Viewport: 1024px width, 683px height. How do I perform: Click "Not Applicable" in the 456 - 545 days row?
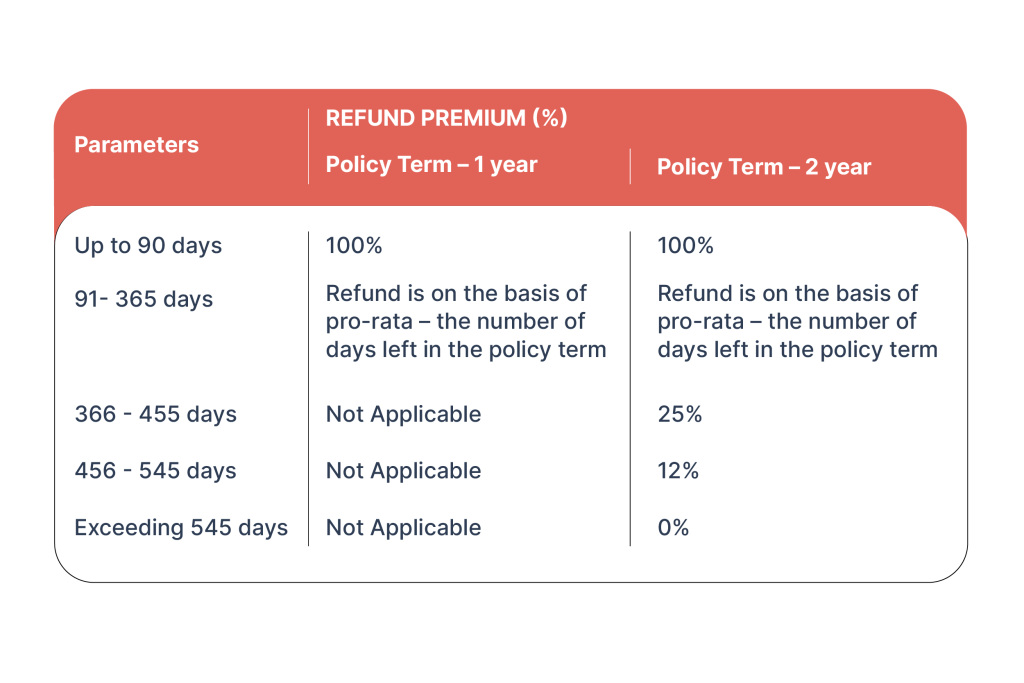point(403,471)
